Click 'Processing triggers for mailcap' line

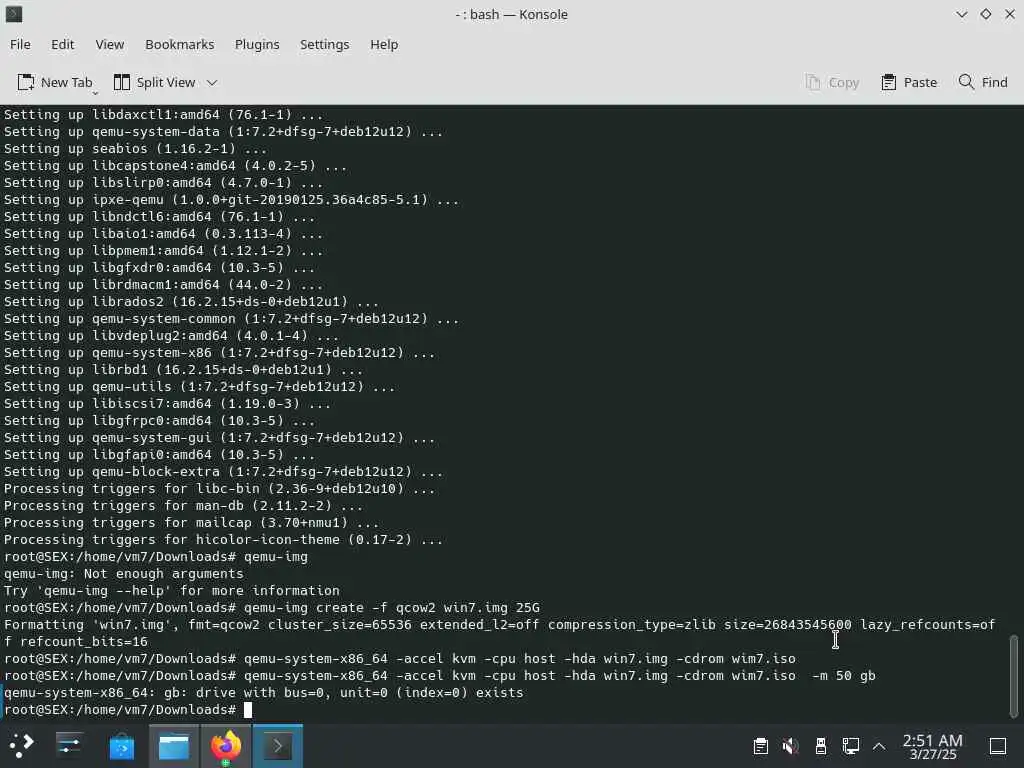pos(191,522)
